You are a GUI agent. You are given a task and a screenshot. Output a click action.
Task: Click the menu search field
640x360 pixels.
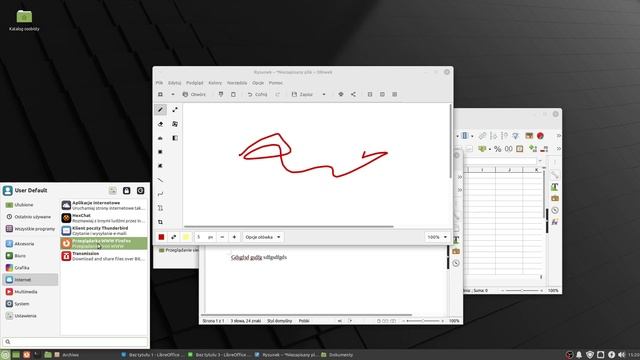pos(75,342)
